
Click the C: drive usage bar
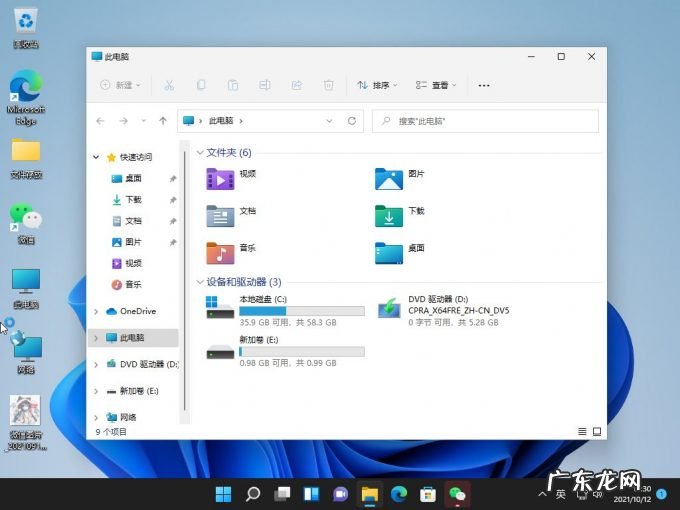(x=302, y=311)
